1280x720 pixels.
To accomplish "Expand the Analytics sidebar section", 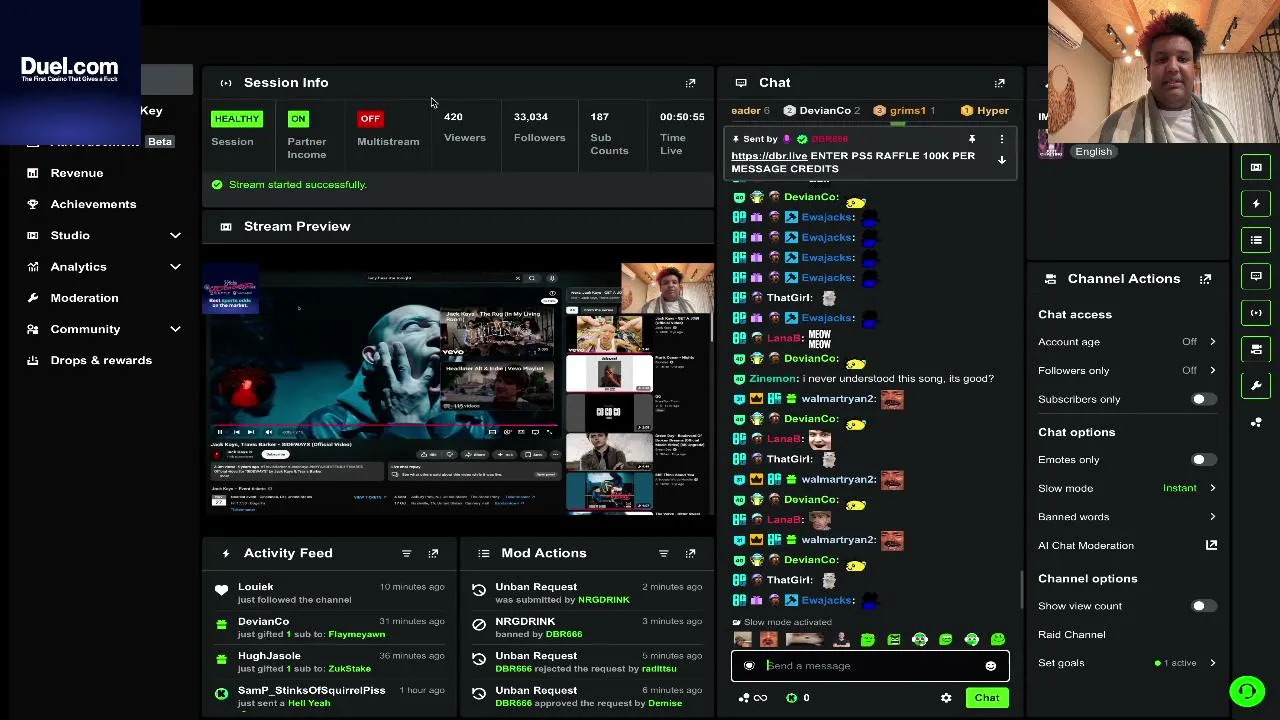I will 175,267.
